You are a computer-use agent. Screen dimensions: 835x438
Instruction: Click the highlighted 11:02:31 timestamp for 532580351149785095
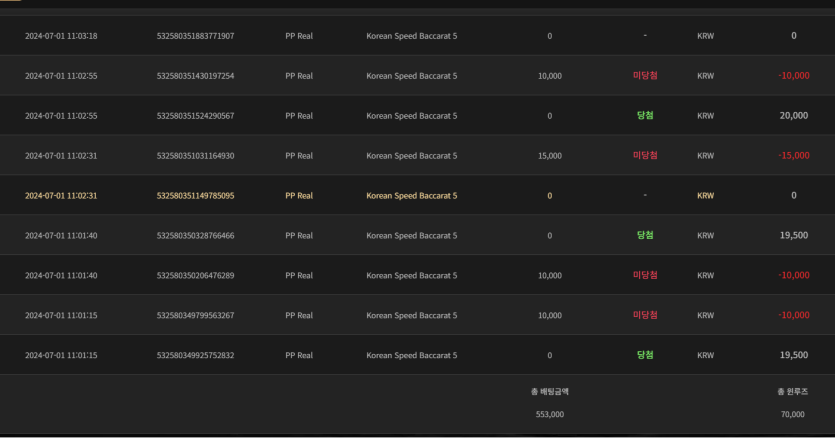click(x=61, y=196)
